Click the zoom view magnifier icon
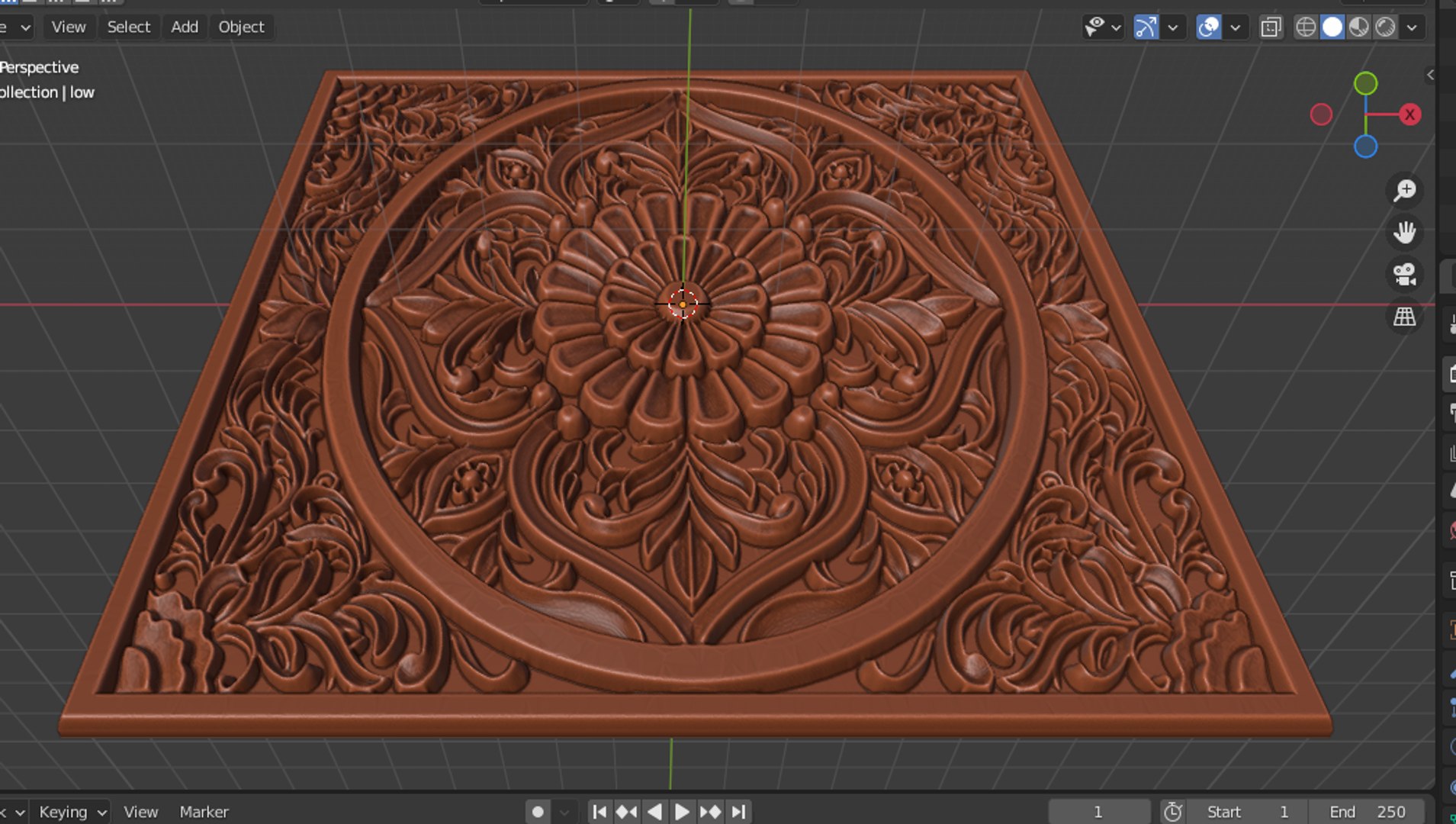 click(x=1404, y=190)
